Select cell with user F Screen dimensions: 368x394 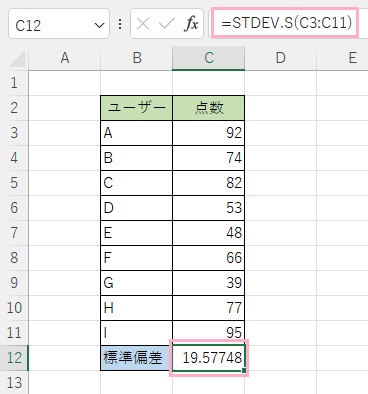point(136,258)
